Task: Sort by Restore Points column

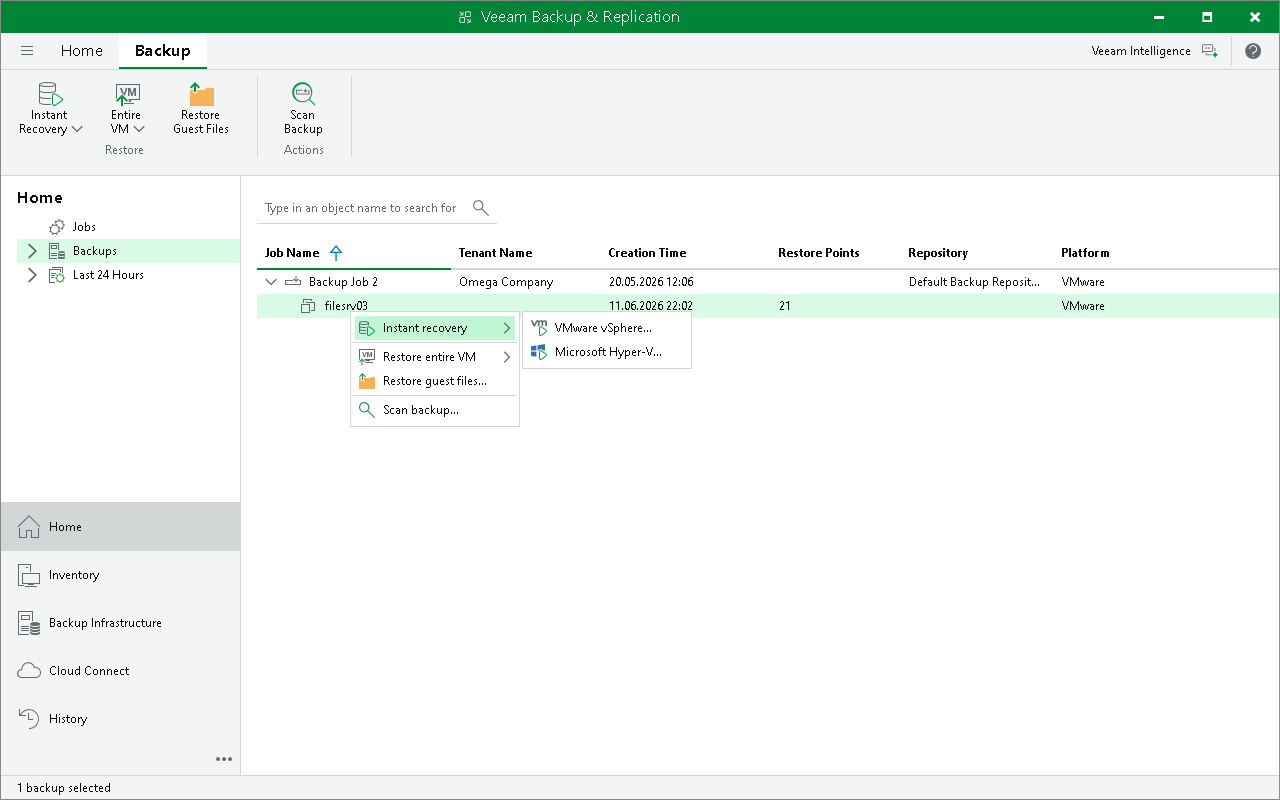Action: point(818,253)
